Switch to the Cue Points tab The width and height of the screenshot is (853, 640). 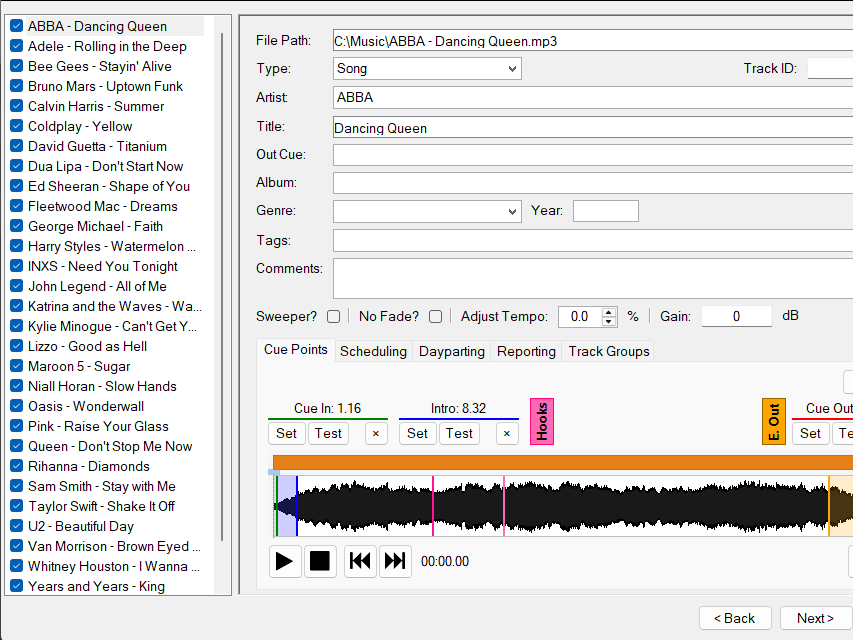295,350
